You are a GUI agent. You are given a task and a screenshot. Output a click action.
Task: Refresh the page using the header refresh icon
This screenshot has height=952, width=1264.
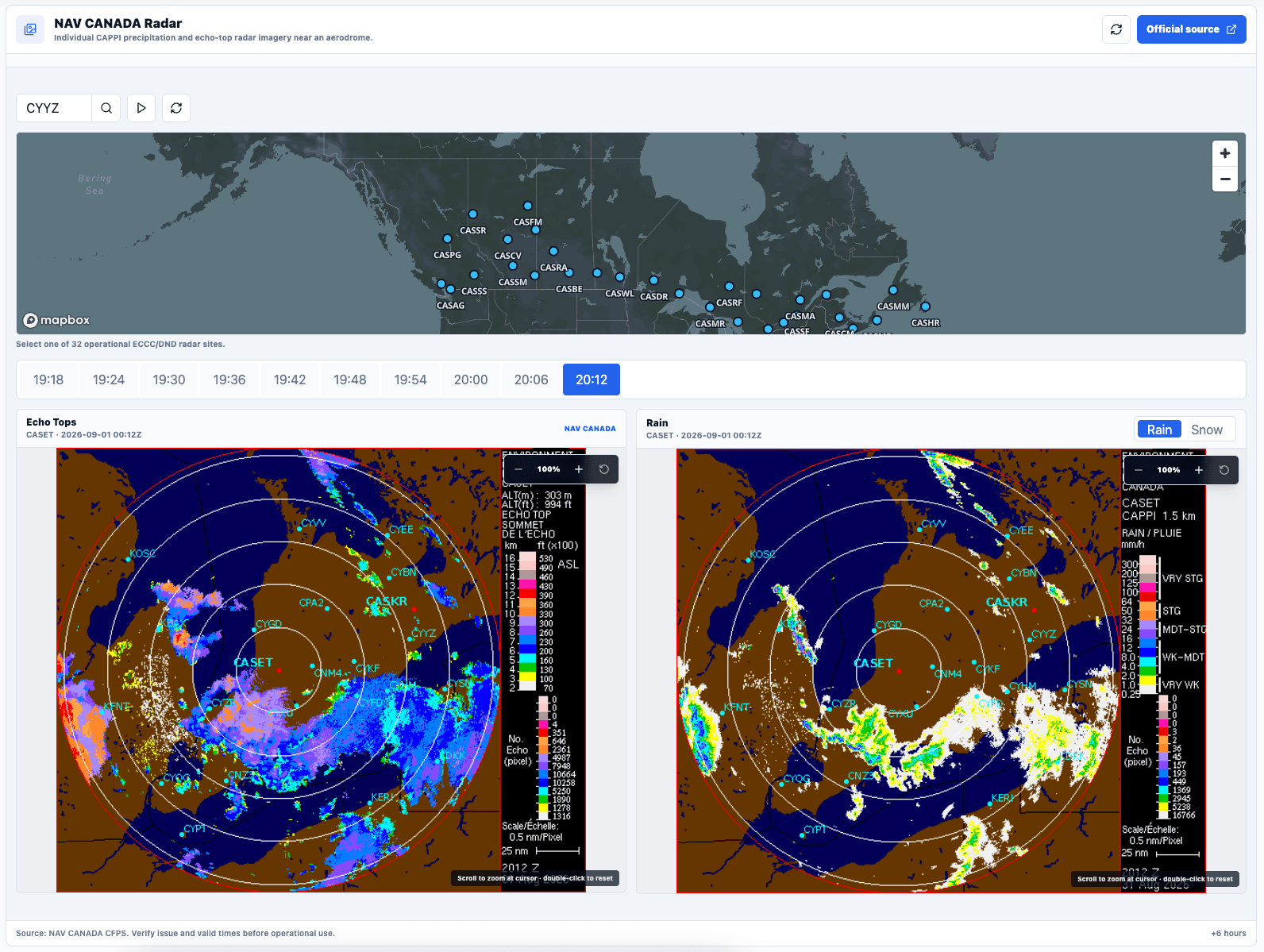click(1116, 29)
